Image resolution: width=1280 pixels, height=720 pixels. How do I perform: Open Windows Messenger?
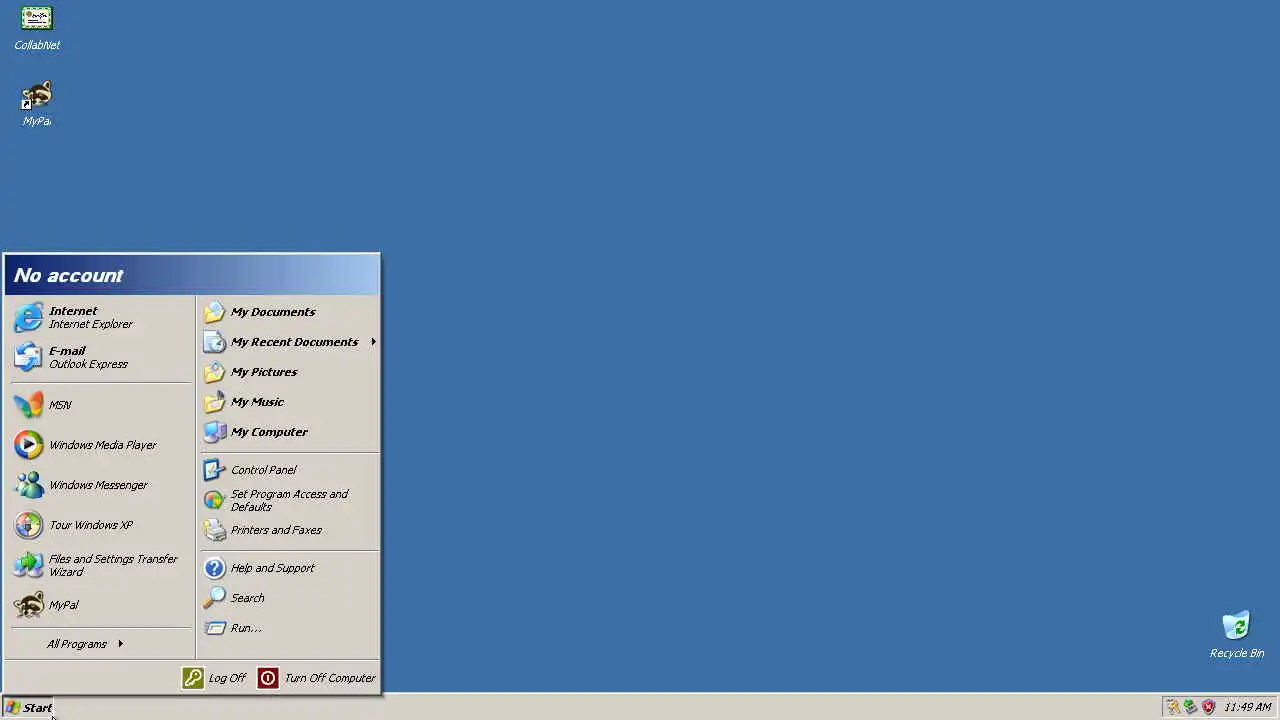point(100,485)
